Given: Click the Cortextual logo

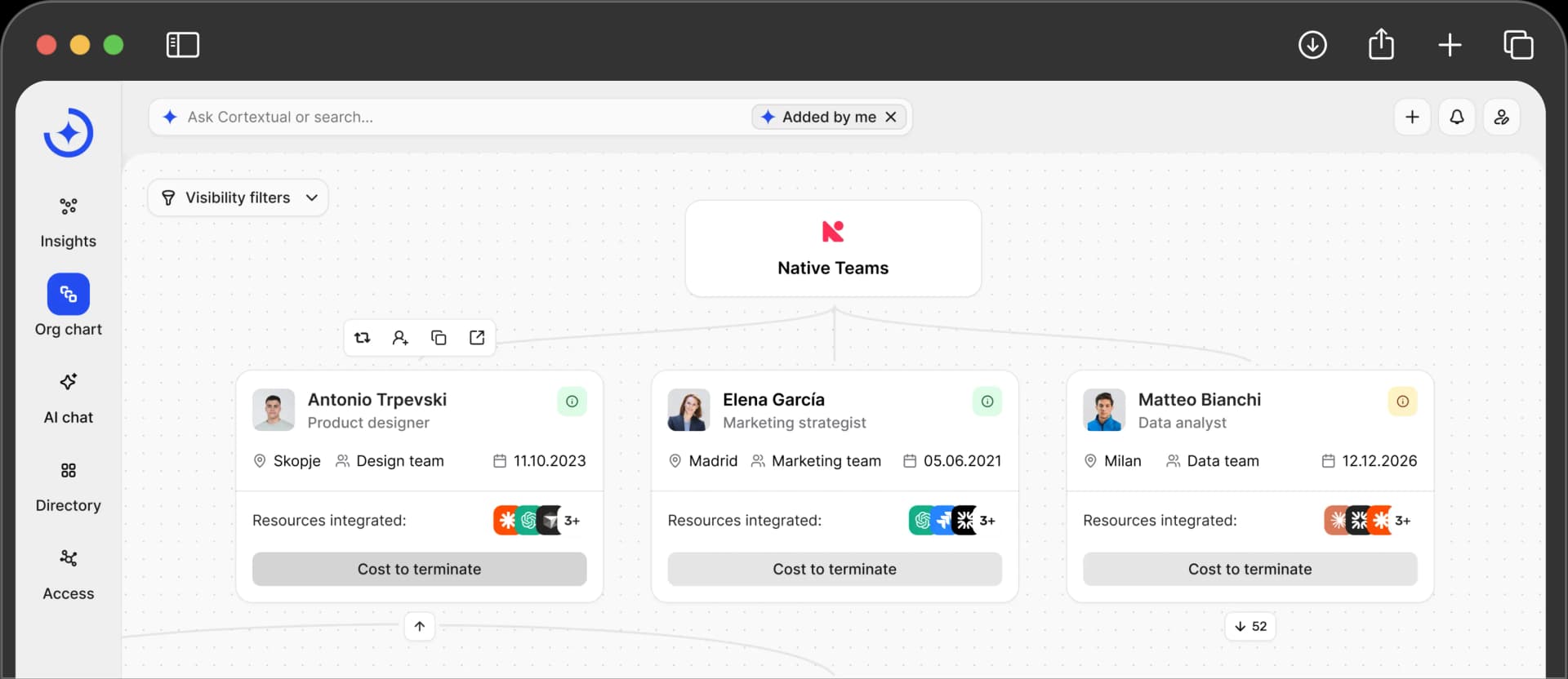Looking at the screenshot, I should coord(69,132).
